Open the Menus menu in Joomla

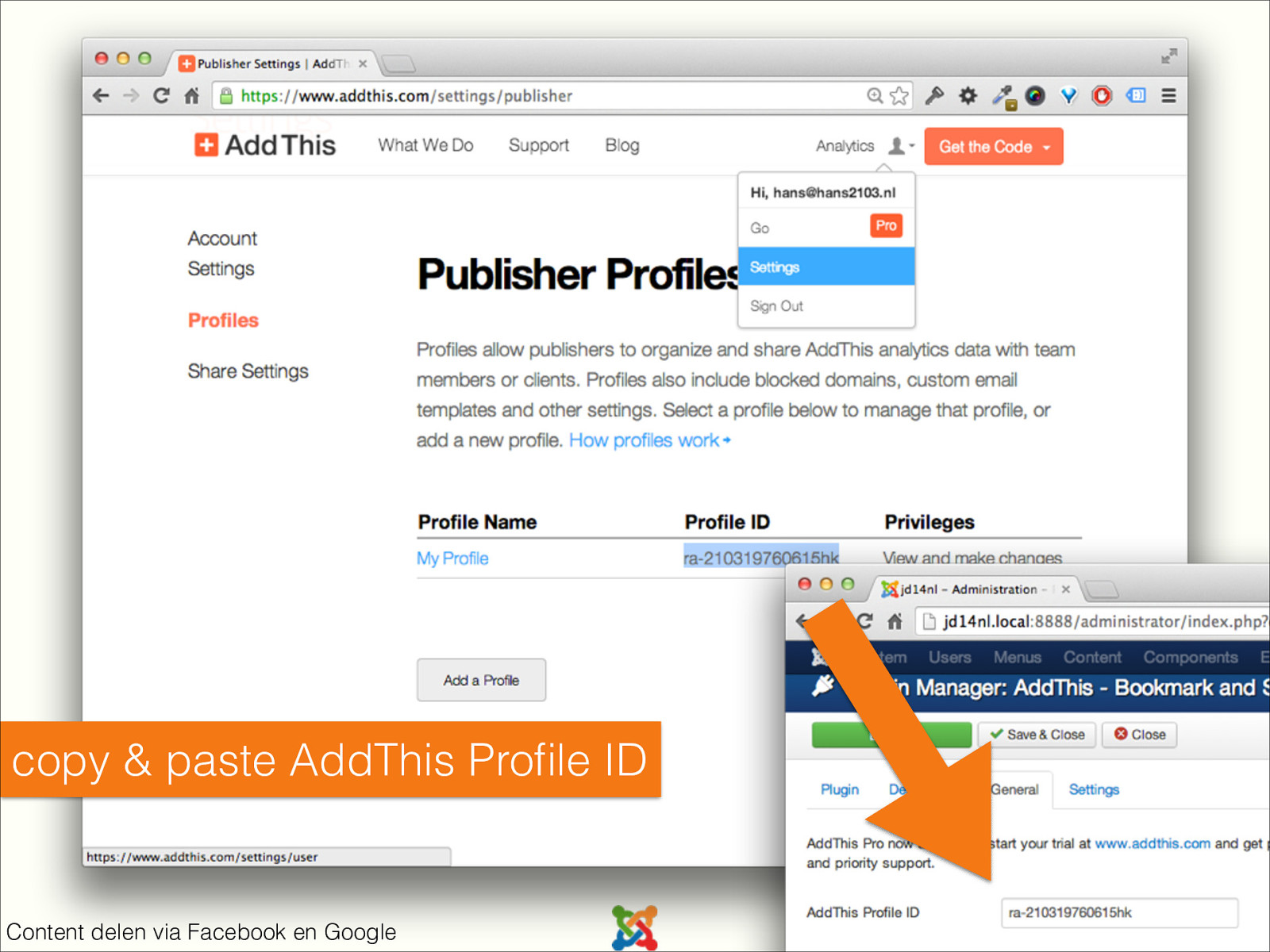point(1018,657)
